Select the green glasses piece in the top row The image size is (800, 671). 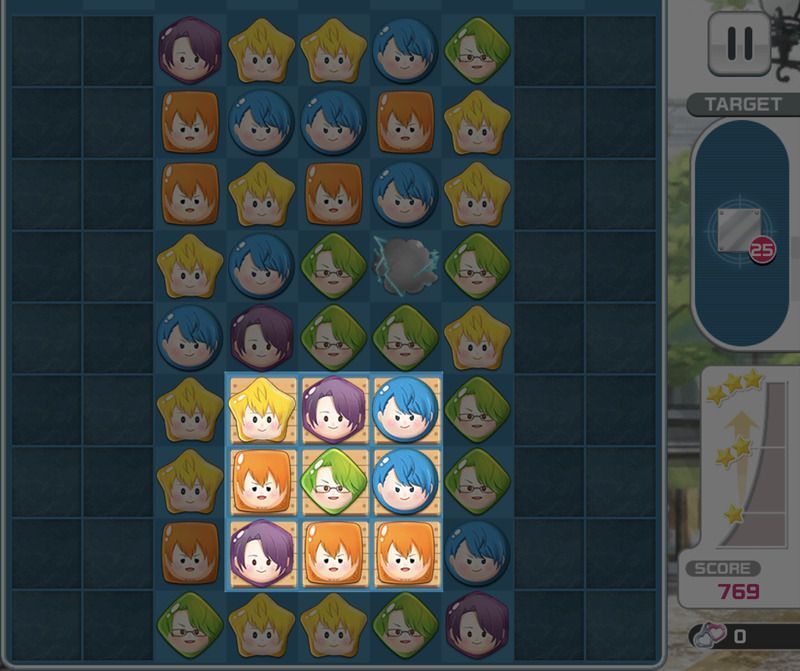477,51
